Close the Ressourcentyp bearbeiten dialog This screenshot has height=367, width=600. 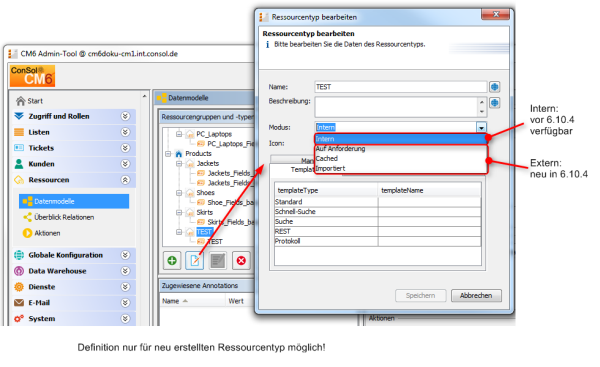[496, 15]
